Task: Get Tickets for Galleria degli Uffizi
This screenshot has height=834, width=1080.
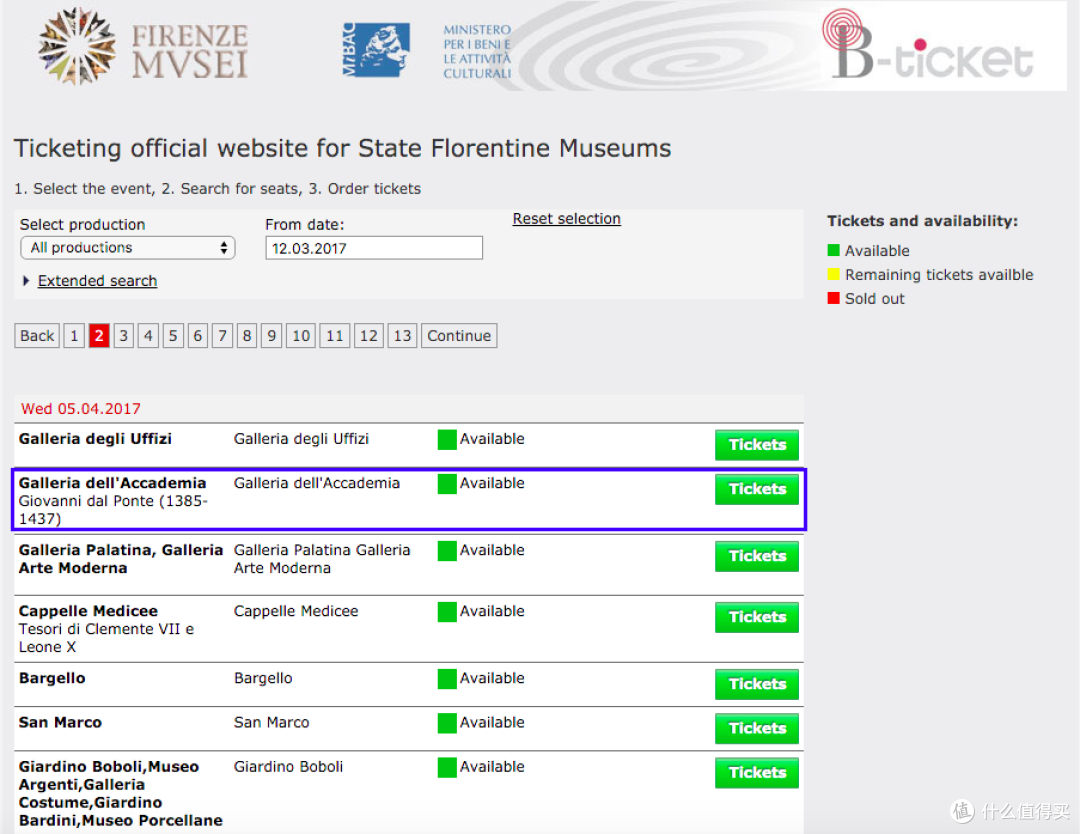Action: coord(756,445)
